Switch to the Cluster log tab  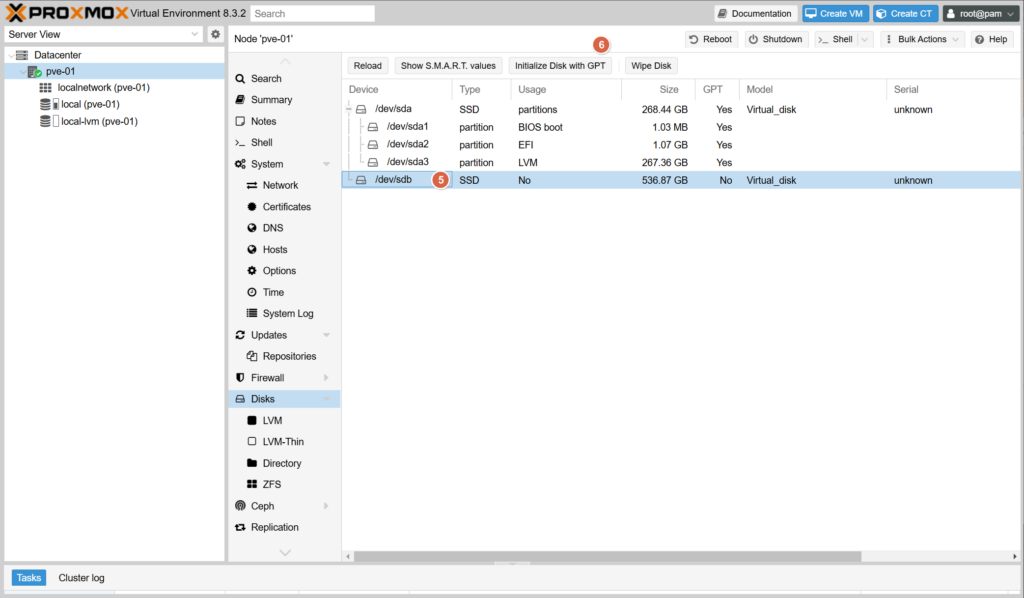pyautogui.click(x=81, y=577)
